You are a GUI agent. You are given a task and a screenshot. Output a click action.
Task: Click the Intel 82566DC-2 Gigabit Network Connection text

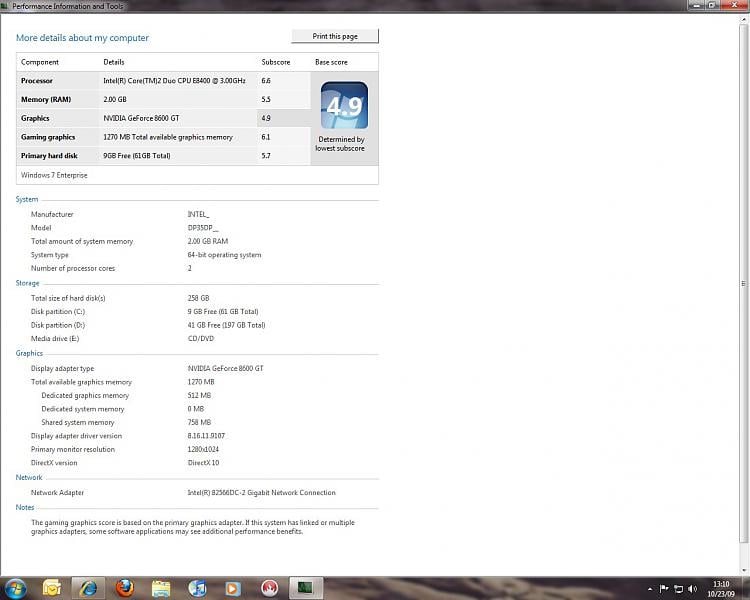tap(262, 492)
